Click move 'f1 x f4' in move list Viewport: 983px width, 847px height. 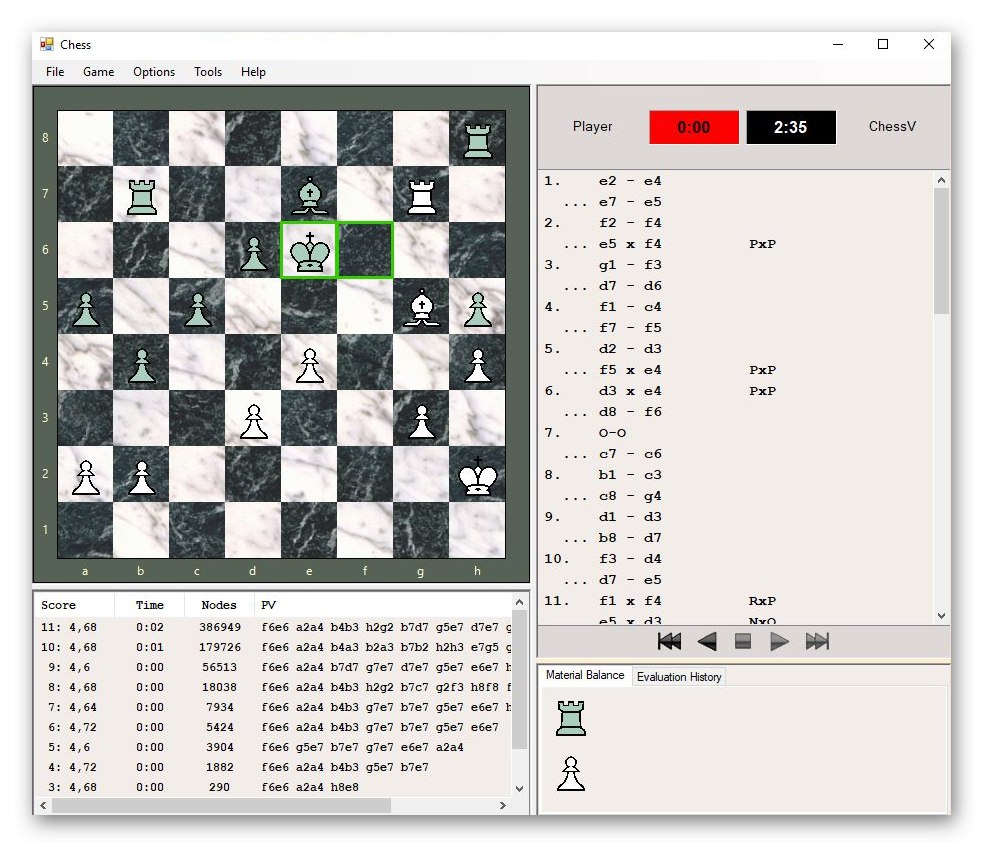[x=629, y=601]
